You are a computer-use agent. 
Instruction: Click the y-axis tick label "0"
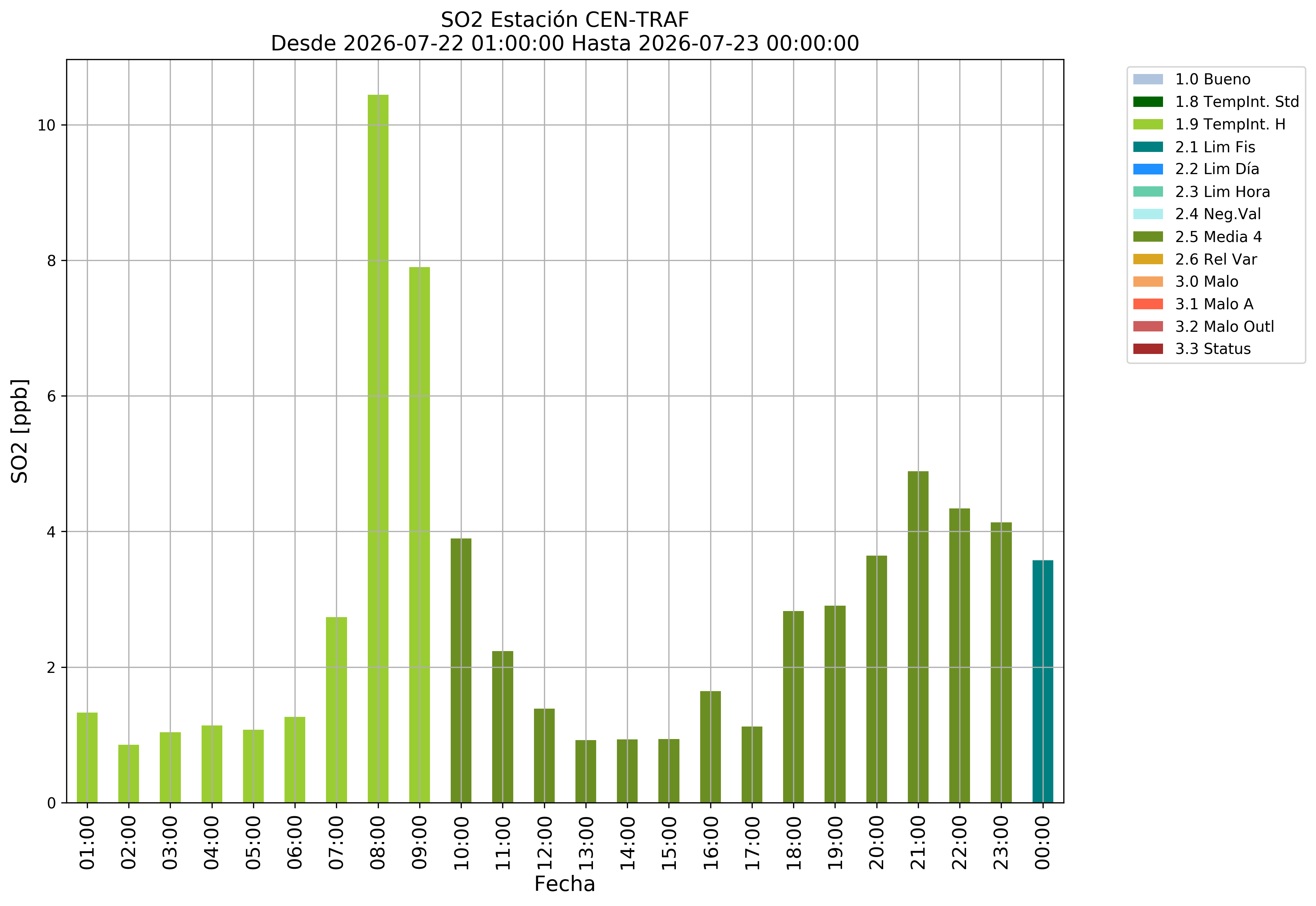pos(51,803)
